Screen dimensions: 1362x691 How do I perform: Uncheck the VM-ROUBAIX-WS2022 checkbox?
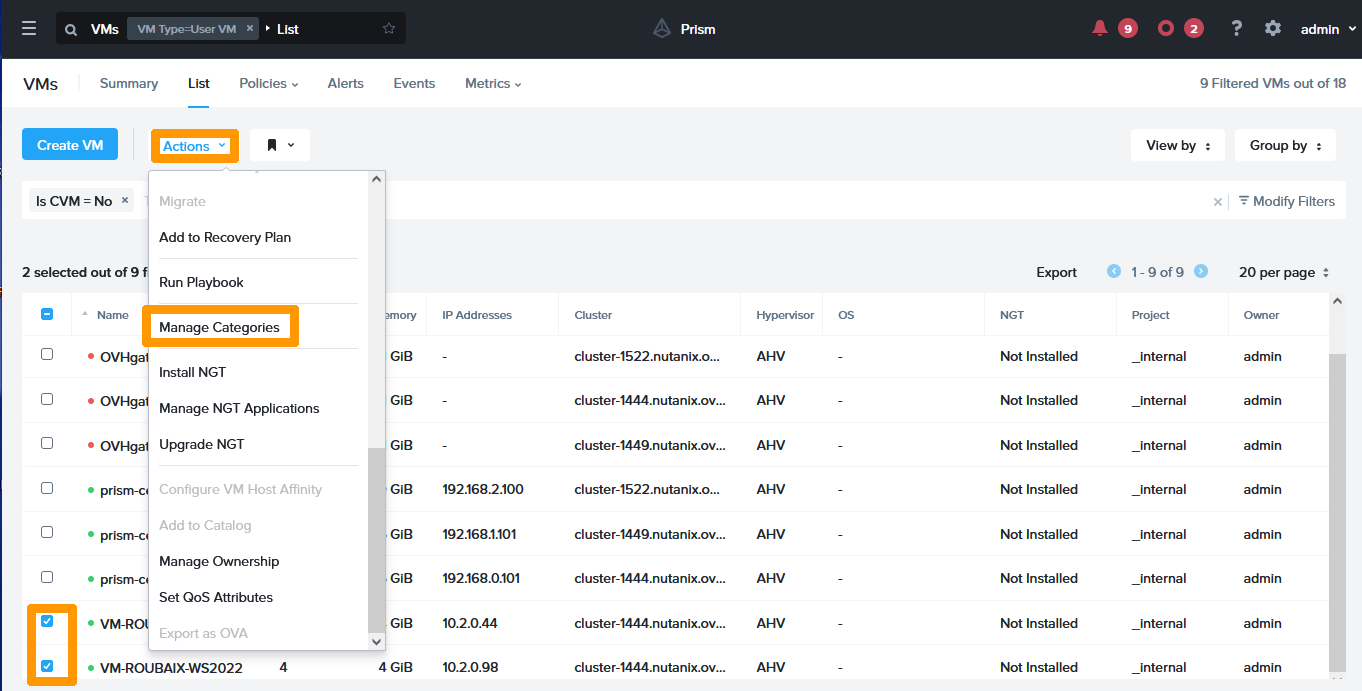(x=47, y=666)
